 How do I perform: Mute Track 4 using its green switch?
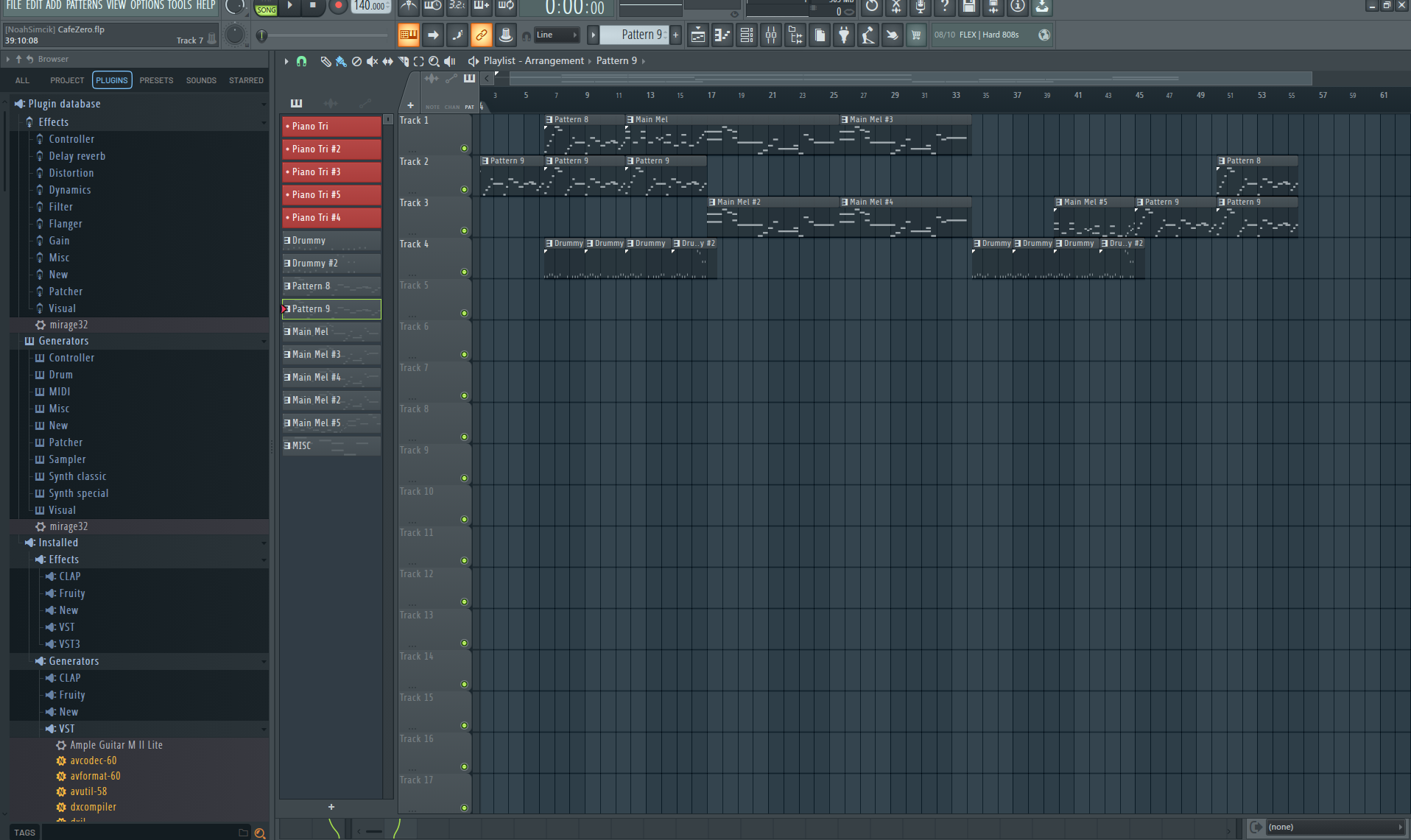tap(464, 272)
